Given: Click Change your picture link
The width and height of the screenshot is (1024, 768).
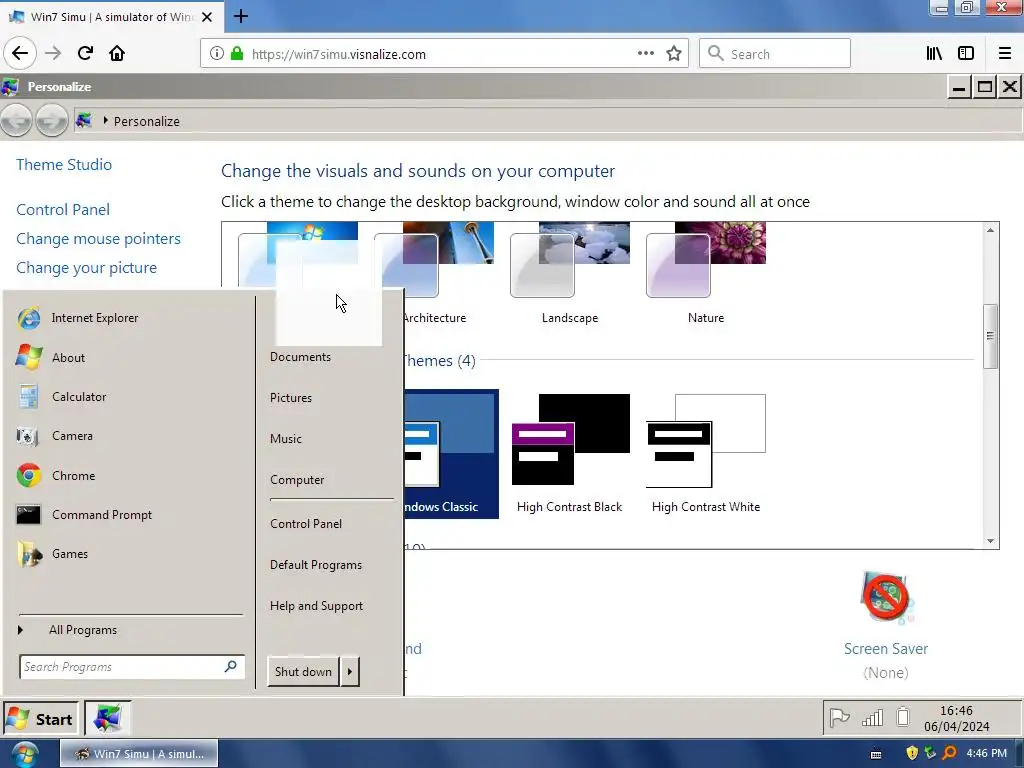Looking at the screenshot, I should click(x=86, y=268).
